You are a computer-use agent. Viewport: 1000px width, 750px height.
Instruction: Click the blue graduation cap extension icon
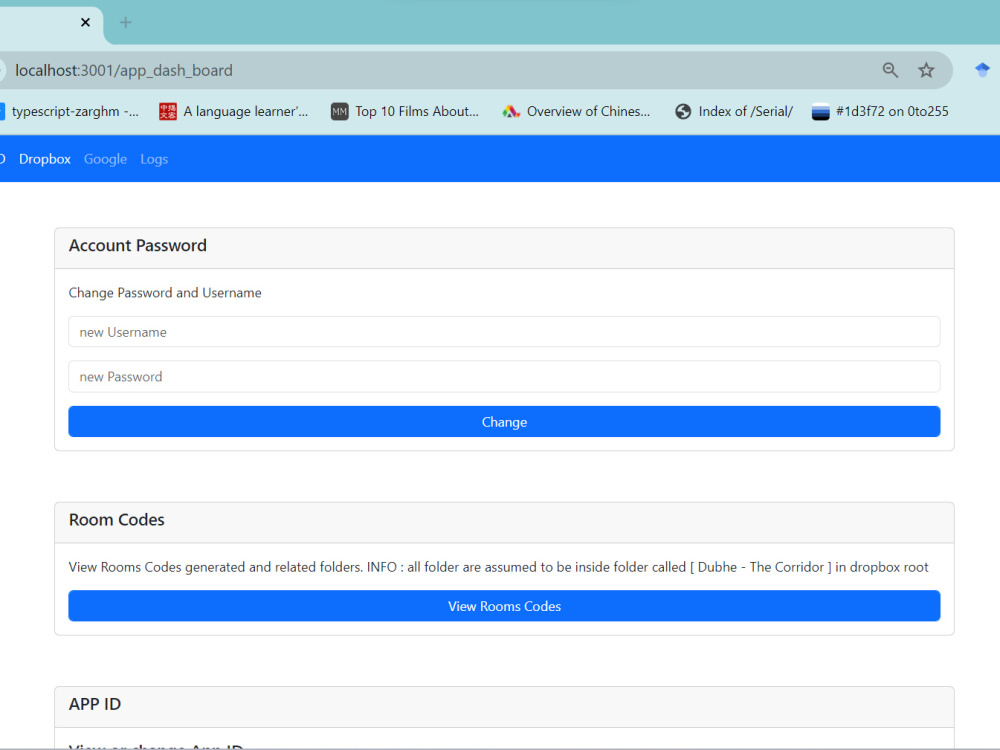(x=982, y=70)
